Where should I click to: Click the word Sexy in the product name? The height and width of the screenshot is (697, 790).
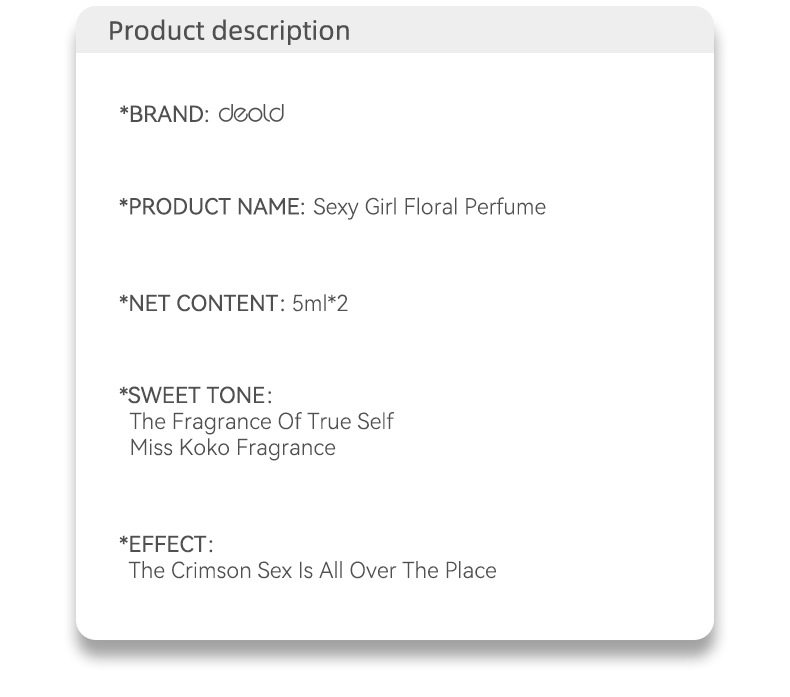click(x=335, y=207)
